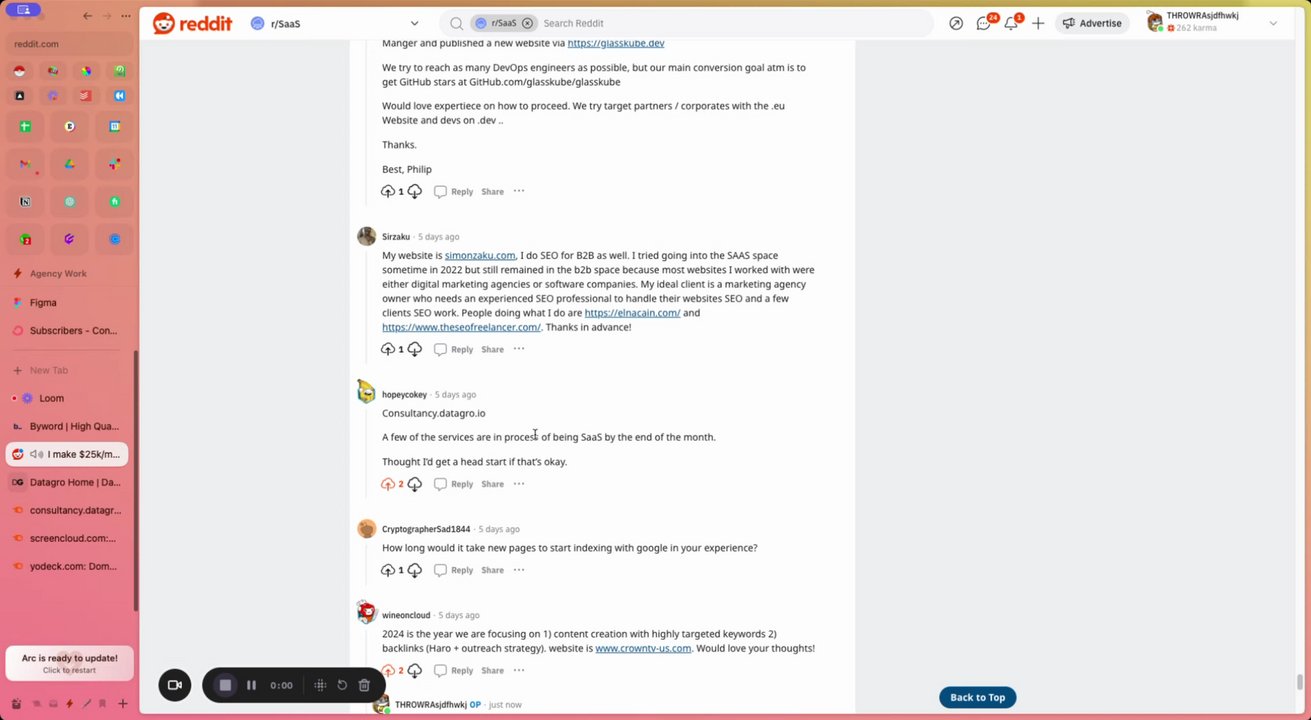The image size is (1311, 720).
Task: Delete the Loom recording with trash icon
Action: [364, 685]
